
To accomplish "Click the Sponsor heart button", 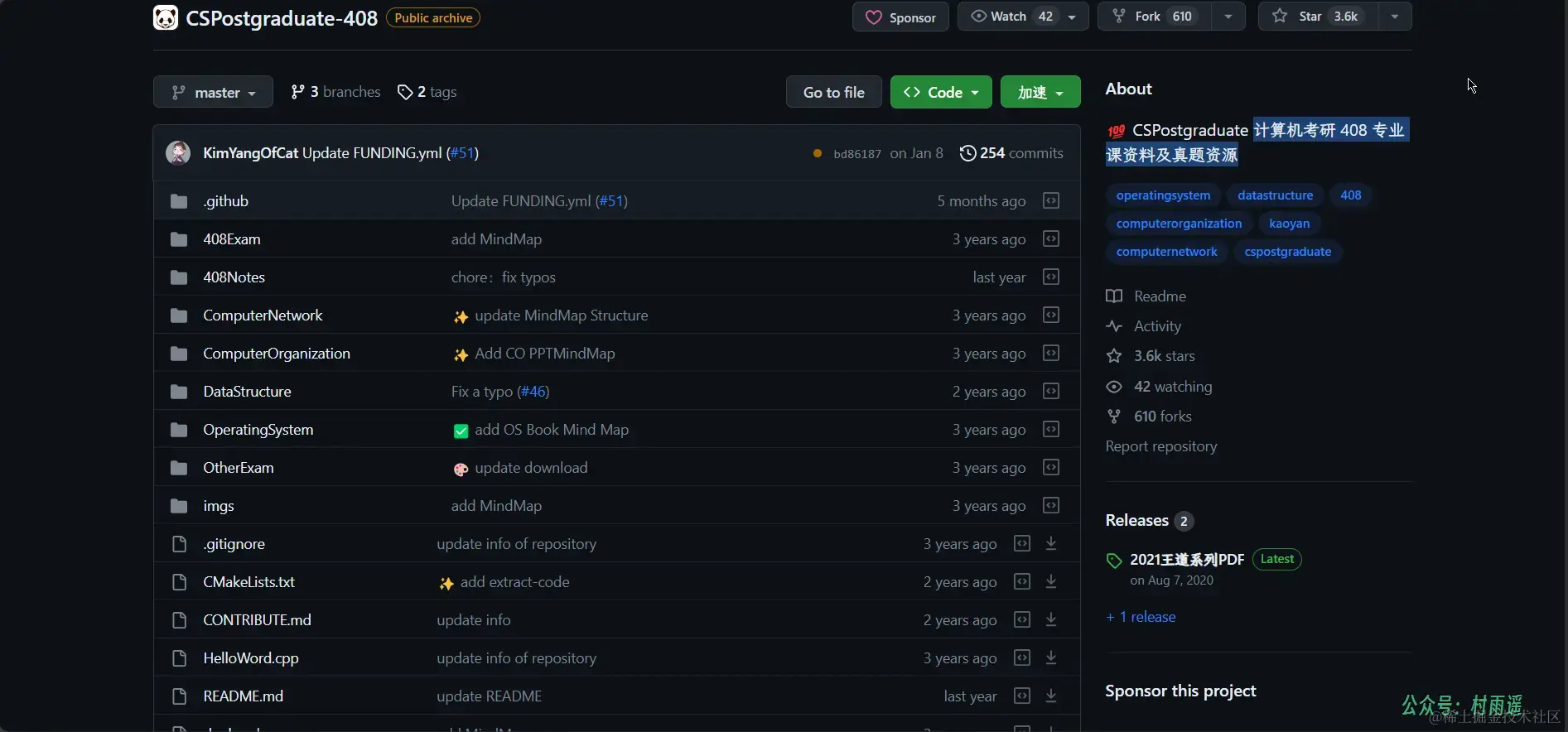I will click(900, 17).
